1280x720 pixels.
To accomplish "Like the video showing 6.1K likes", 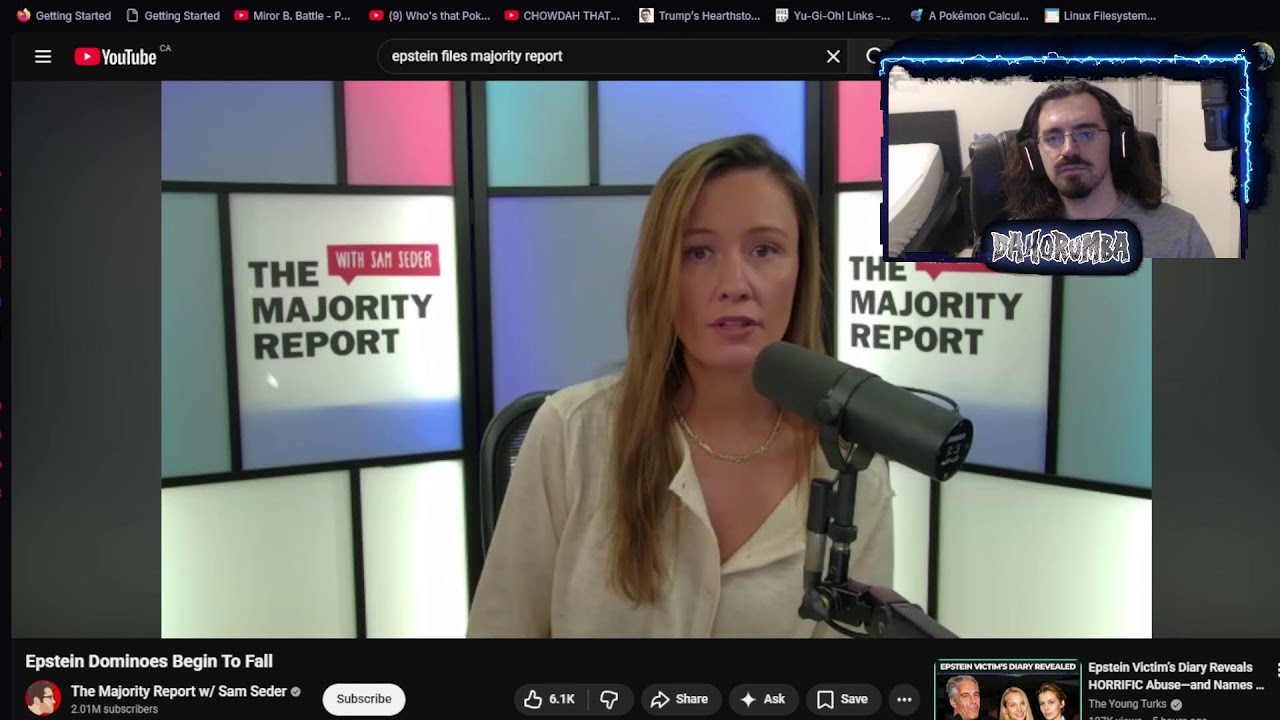I will (550, 699).
